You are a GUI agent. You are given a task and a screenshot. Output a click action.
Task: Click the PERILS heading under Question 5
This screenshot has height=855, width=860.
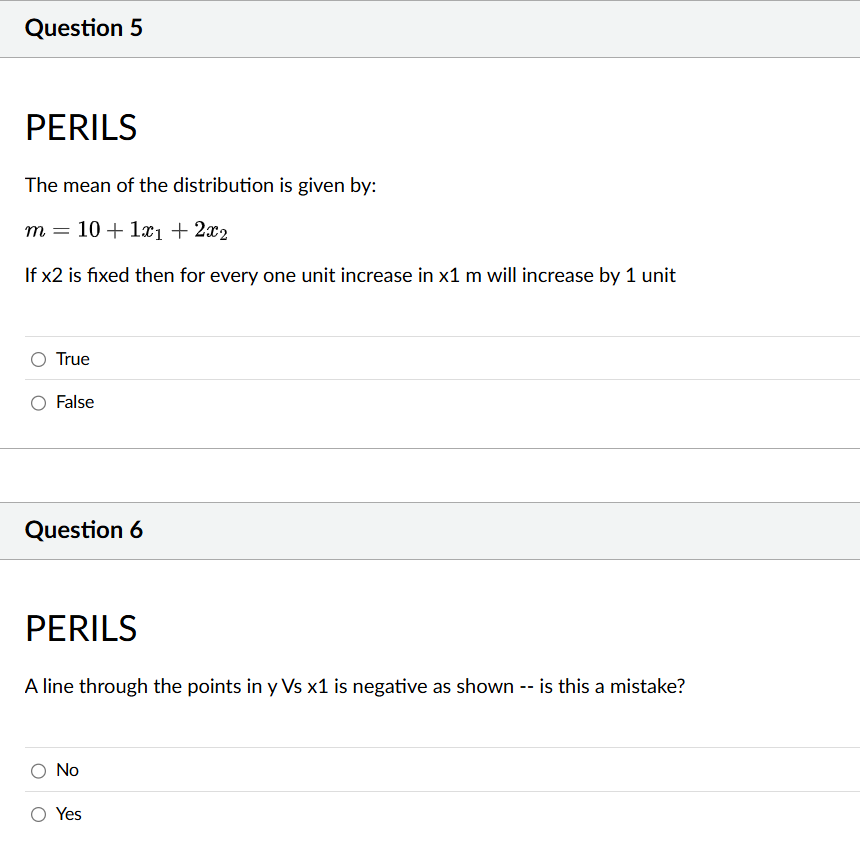click(80, 128)
